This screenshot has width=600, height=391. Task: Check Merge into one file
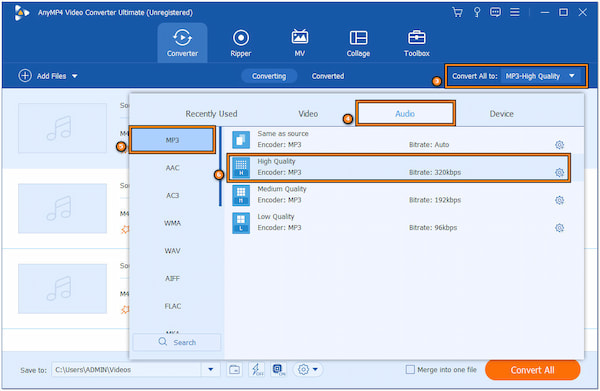coord(410,370)
